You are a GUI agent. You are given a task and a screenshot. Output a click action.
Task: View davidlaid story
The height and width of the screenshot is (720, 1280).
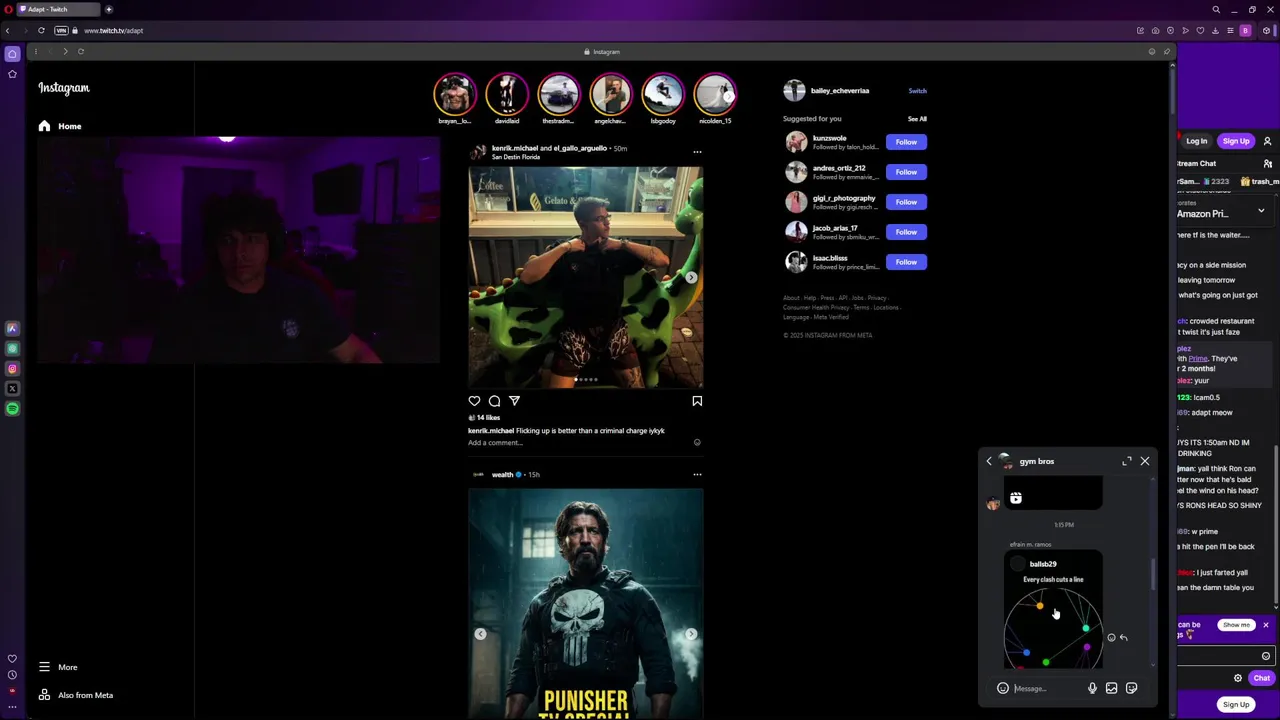coord(507,95)
